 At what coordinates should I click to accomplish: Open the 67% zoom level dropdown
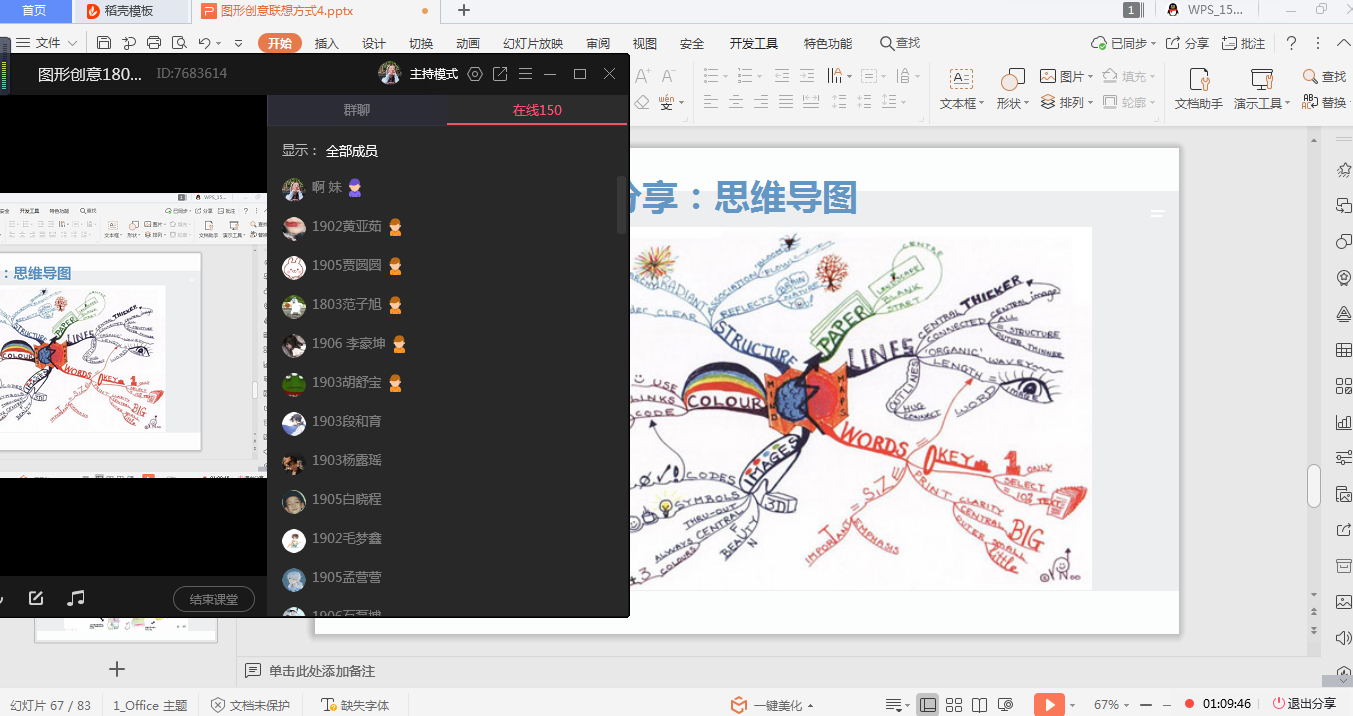(1111, 705)
